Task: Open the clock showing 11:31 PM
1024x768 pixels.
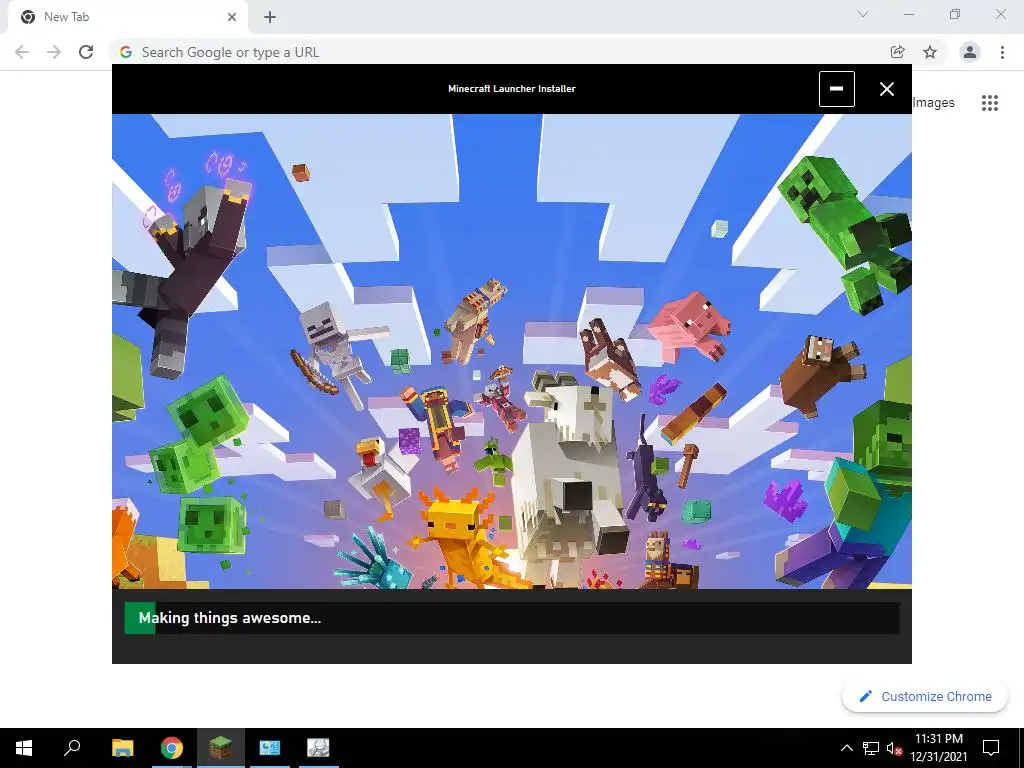Action: coord(938,748)
